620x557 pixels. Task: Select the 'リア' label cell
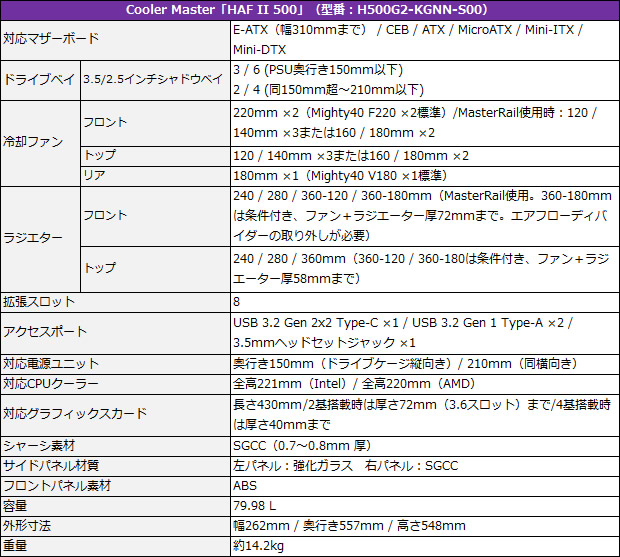coord(155,176)
